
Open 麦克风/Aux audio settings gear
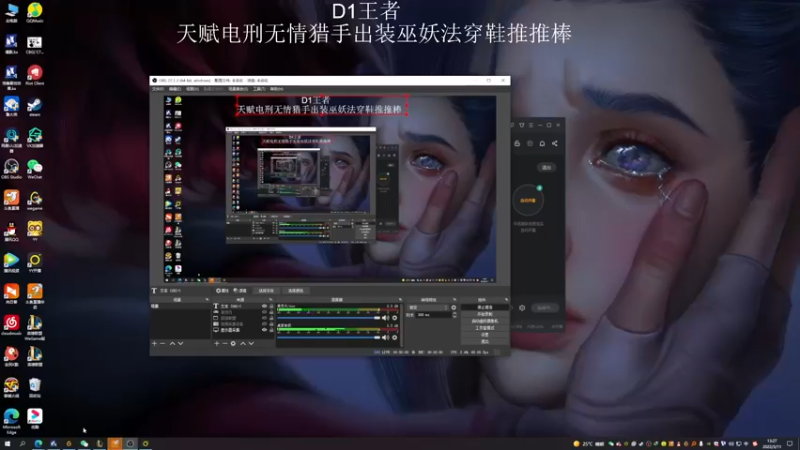click(394, 318)
